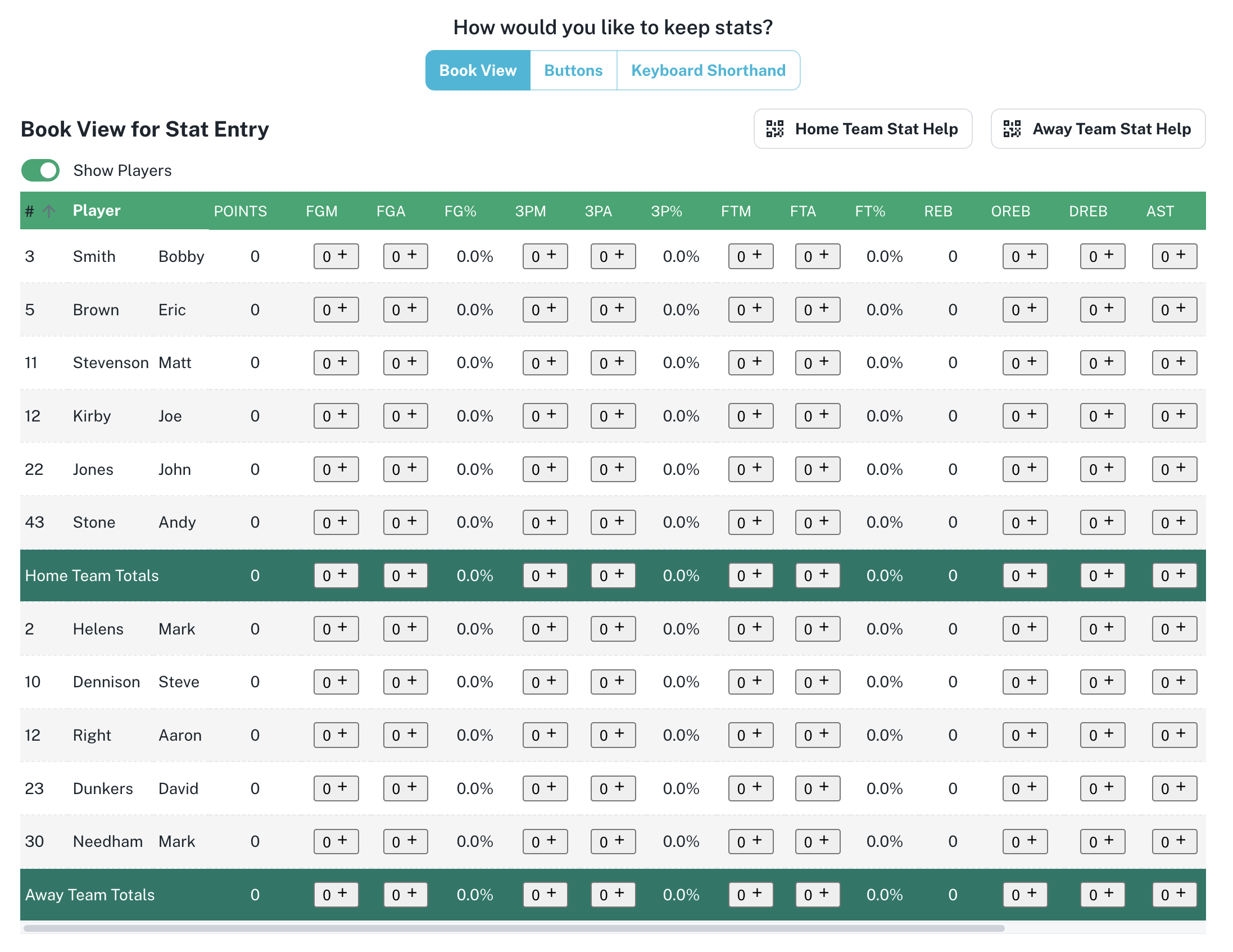This screenshot has height=952, width=1233.
Task: Click the Home Team Totals label
Action: point(92,575)
